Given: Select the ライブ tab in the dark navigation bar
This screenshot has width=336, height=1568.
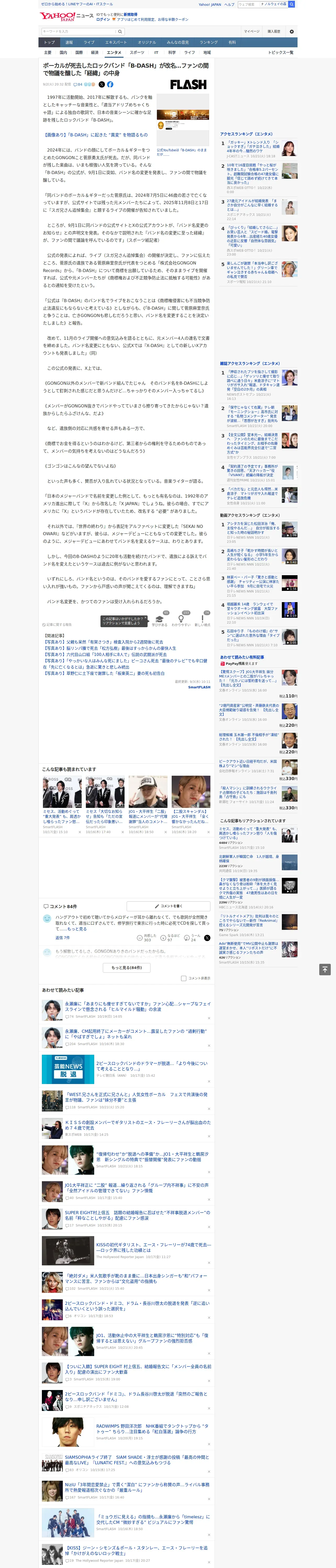Looking at the screenshot, I should click(89, 43).
